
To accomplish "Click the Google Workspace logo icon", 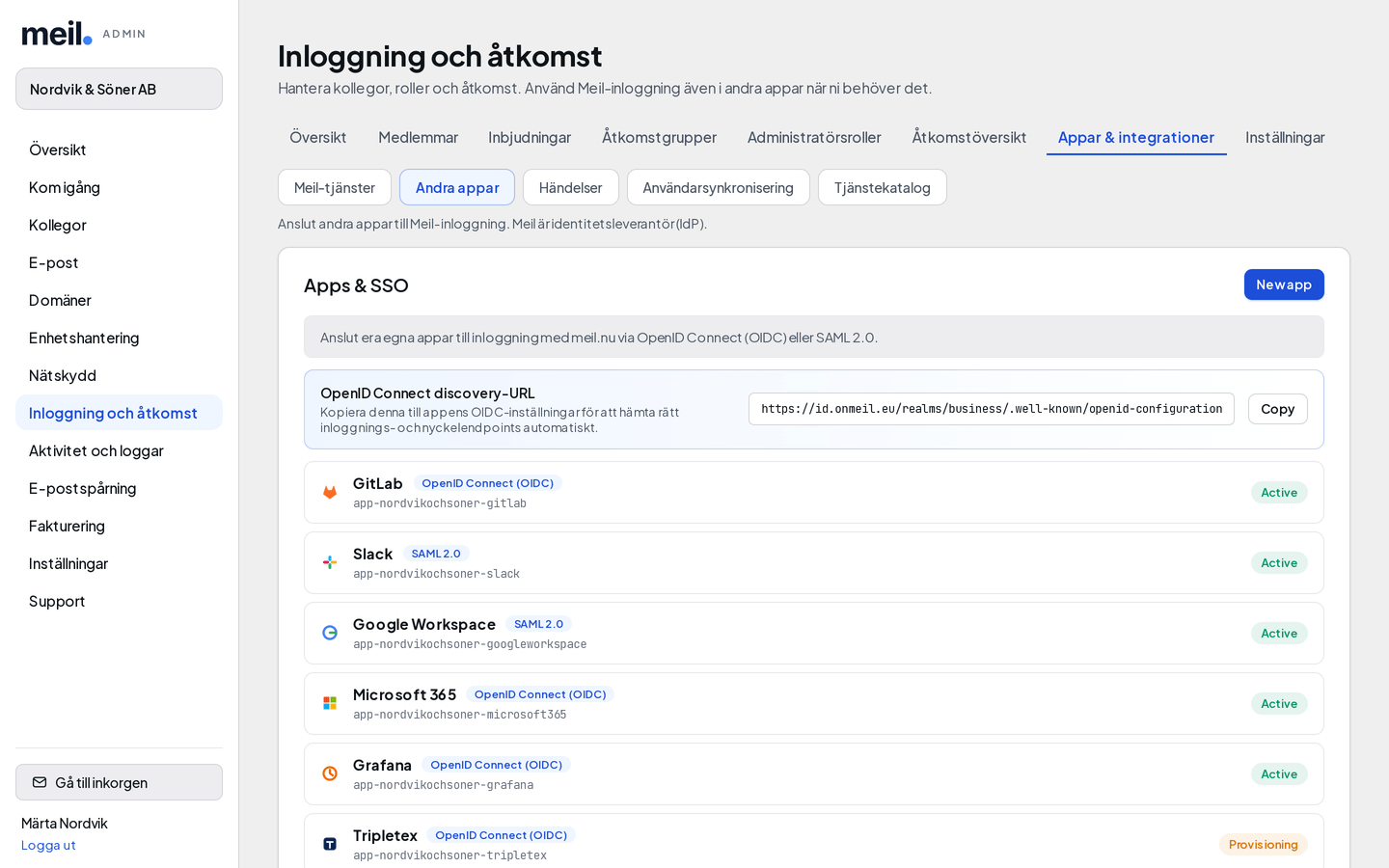I will click(x=330, y=633).
